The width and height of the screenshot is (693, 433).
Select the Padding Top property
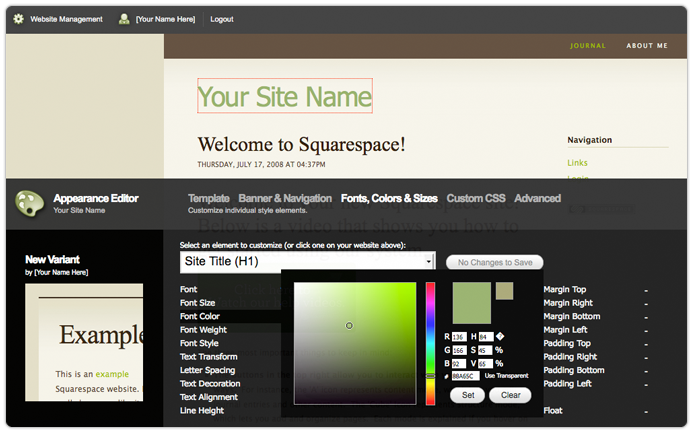(x=567, y=343)
